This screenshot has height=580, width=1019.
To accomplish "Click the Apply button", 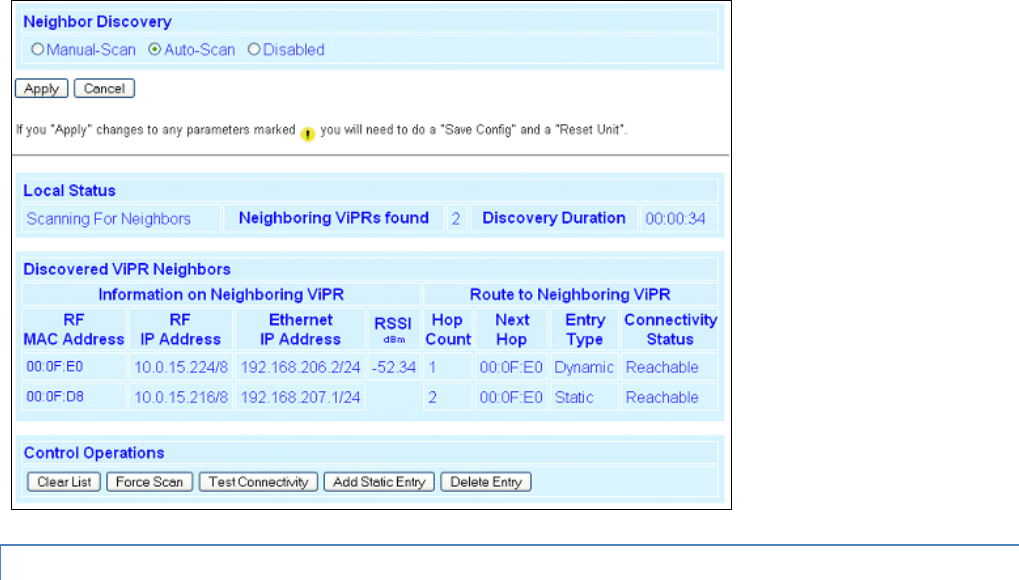I will (x=42, y=88).
